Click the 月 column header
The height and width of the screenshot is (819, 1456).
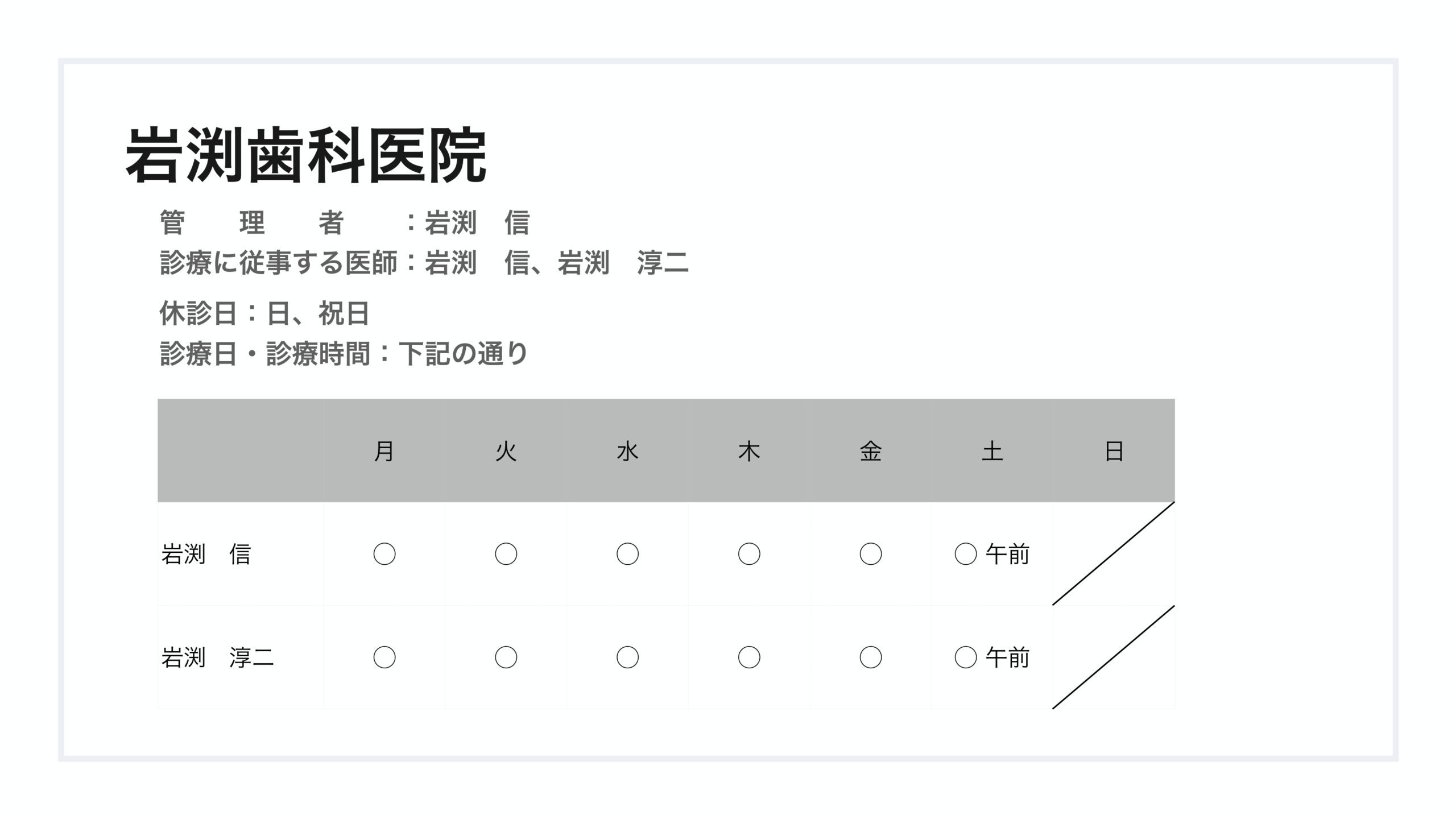pyautogui.click(x=384, y=452)
